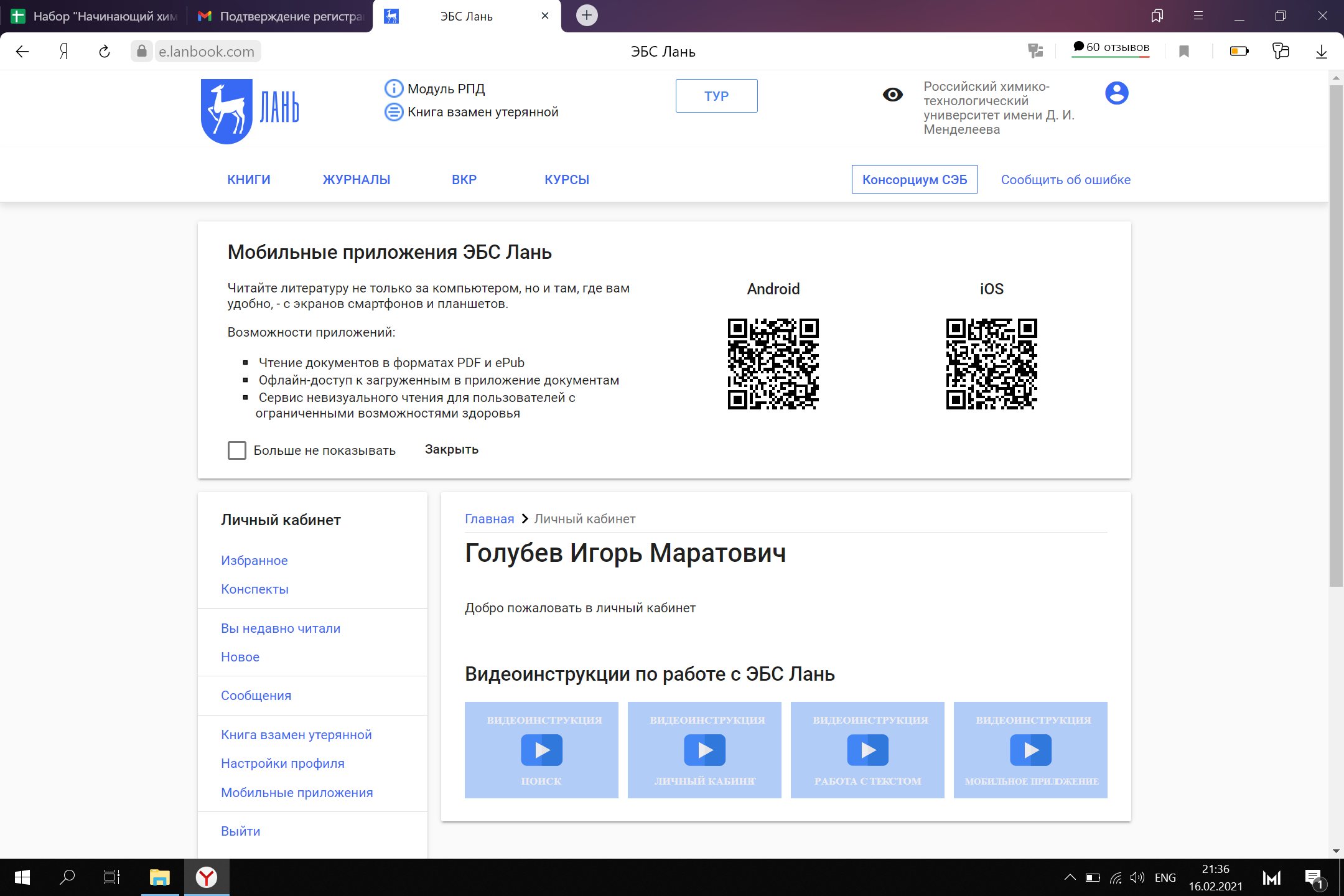Click Выйти to log out
Viewport: 1344px width, 896px height.
point(241,831)
